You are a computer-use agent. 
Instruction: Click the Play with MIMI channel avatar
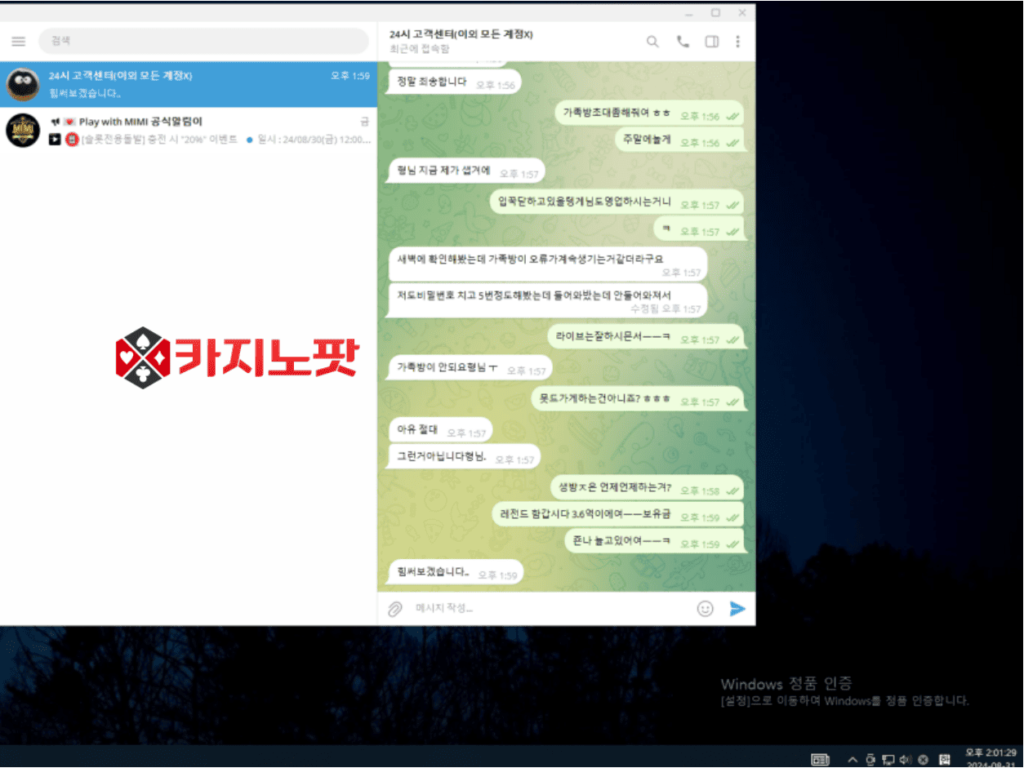tap(23, 130)
